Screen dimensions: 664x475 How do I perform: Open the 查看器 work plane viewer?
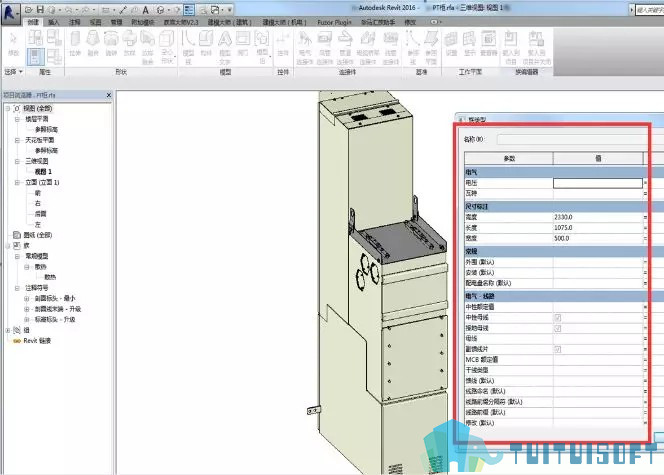click(488, 44)
